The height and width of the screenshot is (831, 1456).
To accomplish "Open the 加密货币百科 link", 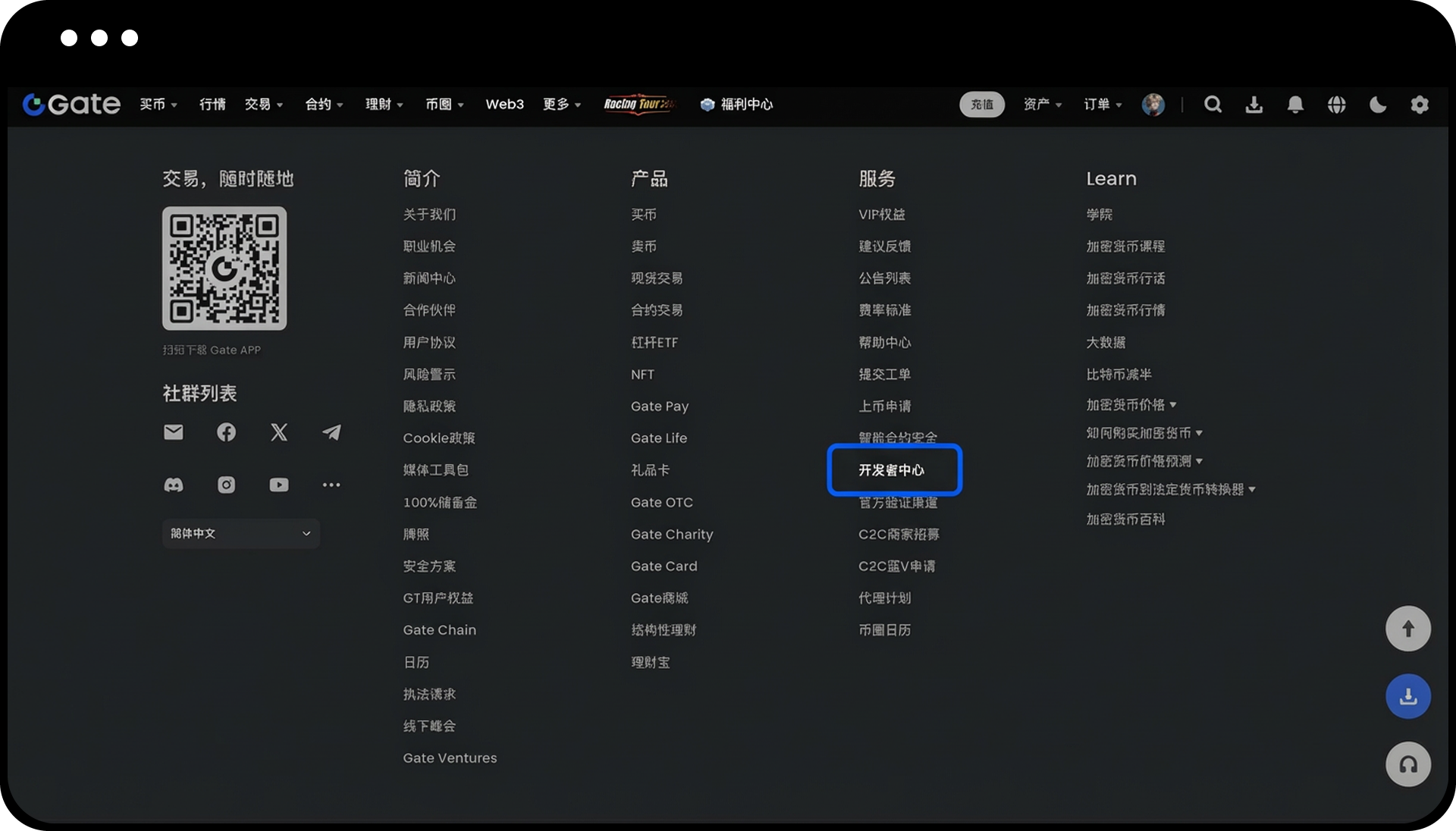I will (x=1125, y=519).
